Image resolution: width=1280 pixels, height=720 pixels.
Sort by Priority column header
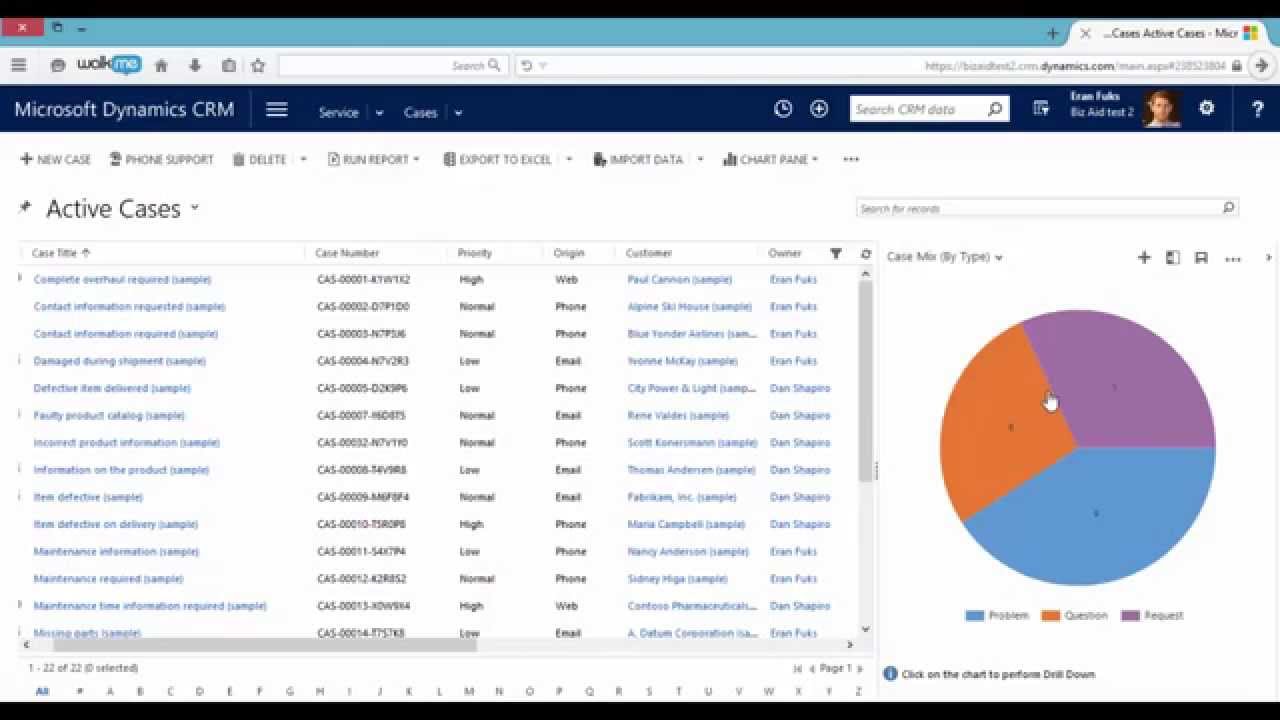pyautogui.click(x=475, y=253)
